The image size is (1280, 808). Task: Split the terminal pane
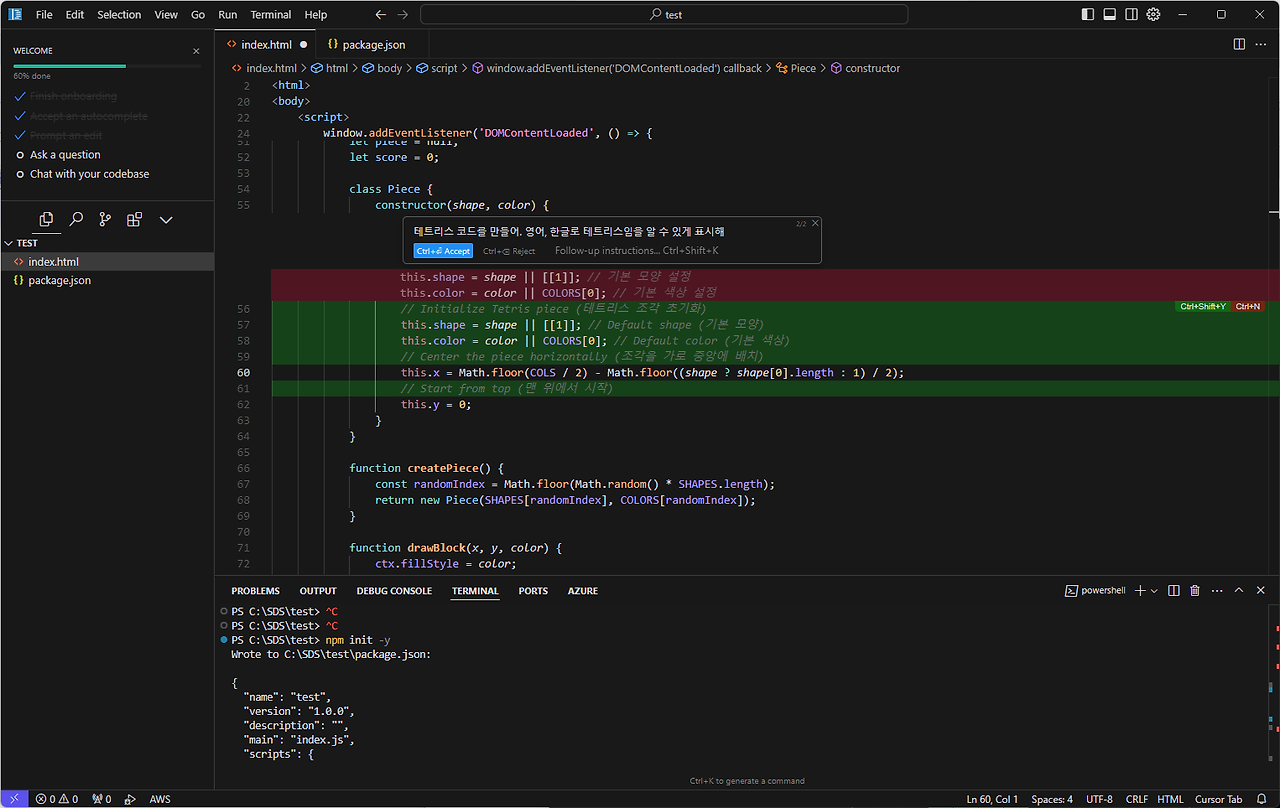point(1174,591)
